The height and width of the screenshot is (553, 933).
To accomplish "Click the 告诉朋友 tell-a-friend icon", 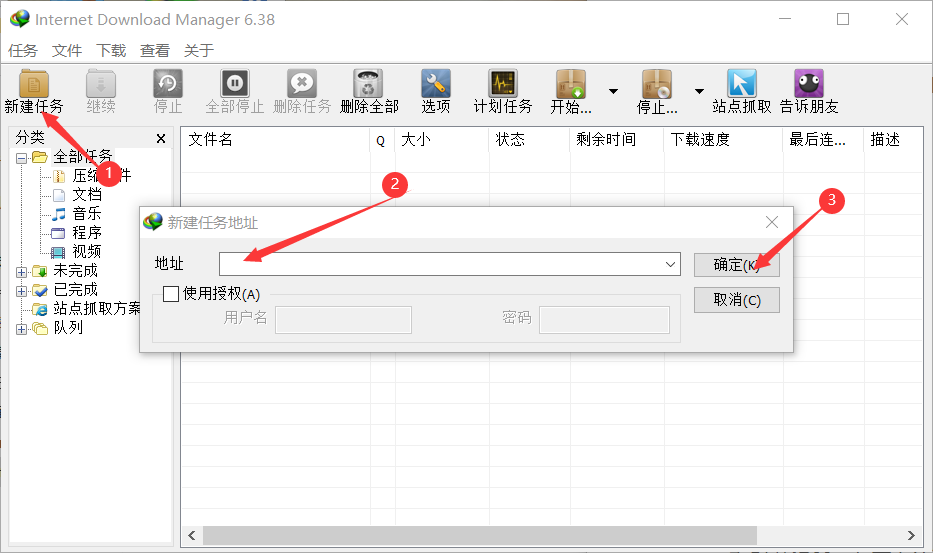I will pos(809,83).
